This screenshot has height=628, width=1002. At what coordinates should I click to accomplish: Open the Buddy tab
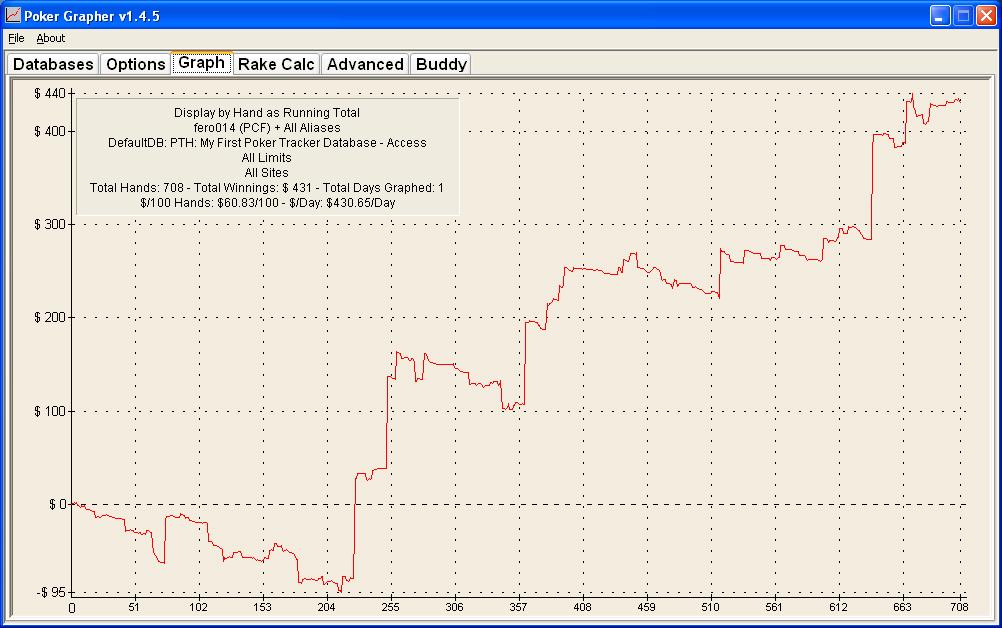441,64
